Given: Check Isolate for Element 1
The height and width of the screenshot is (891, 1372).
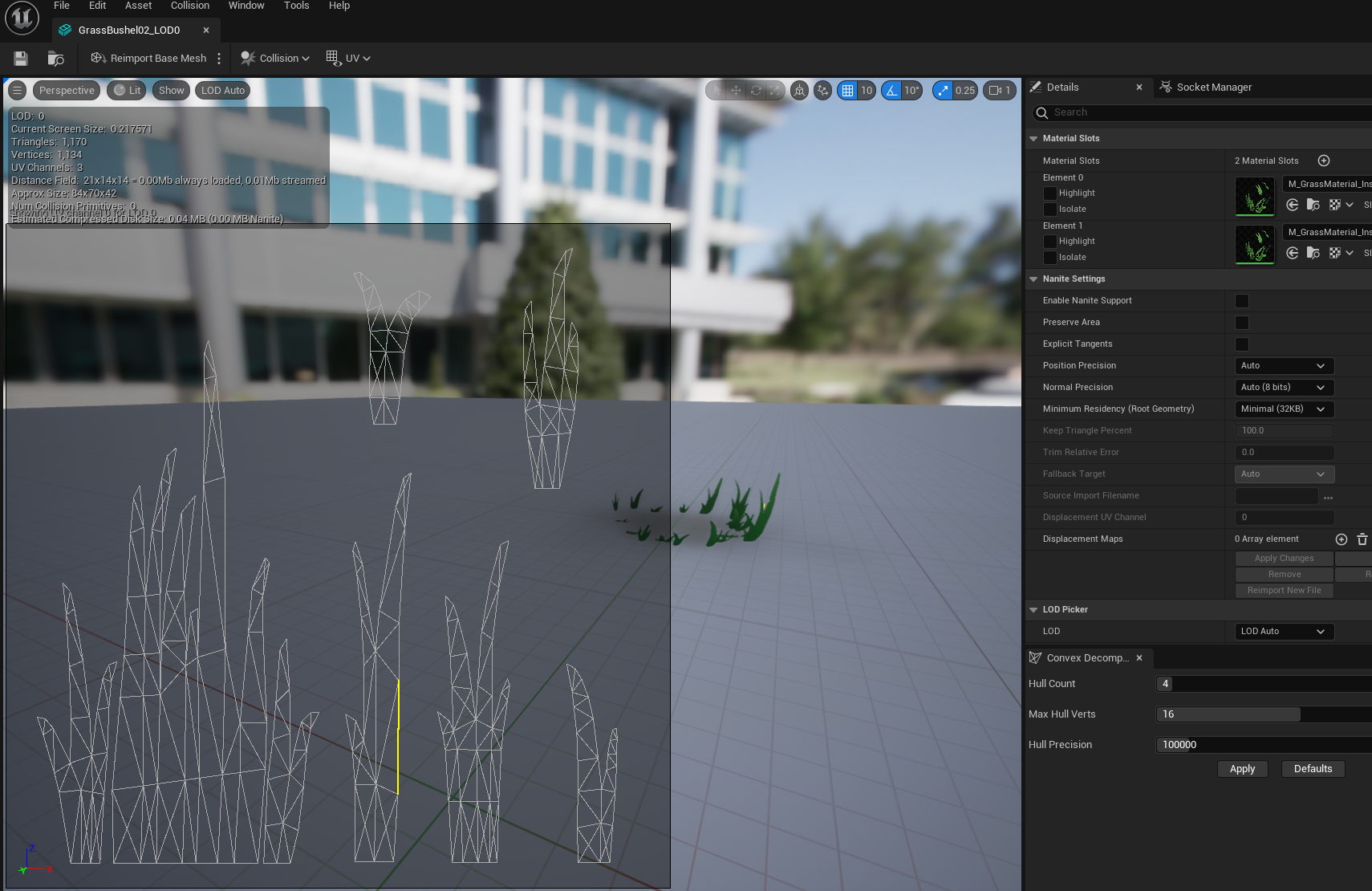Looking at the screenshot, I should pos(1049,258).
